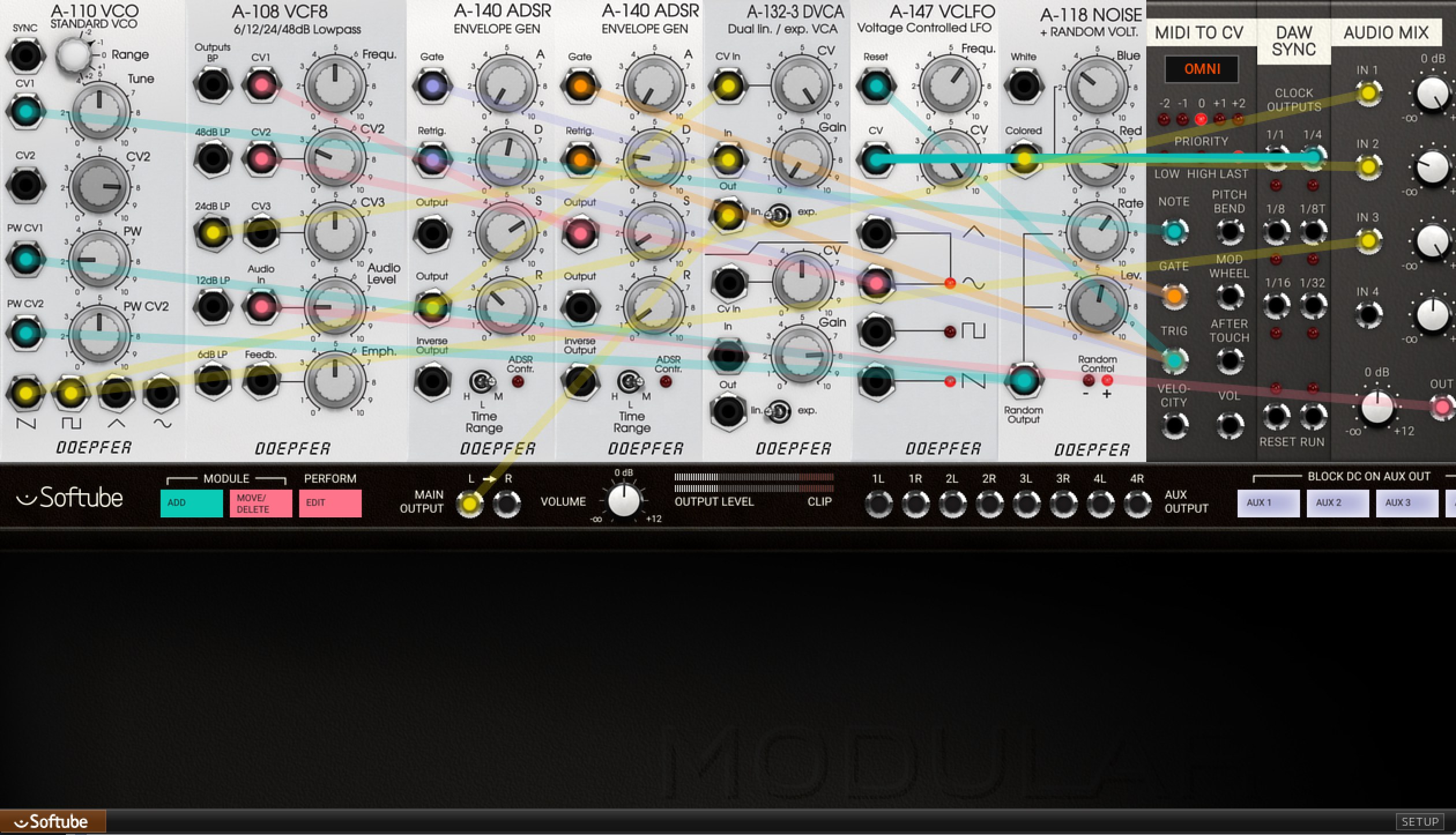Click the MOVE/DELETE module button
The height and width of the screenshot is (835, 1456).
point(261,503)
